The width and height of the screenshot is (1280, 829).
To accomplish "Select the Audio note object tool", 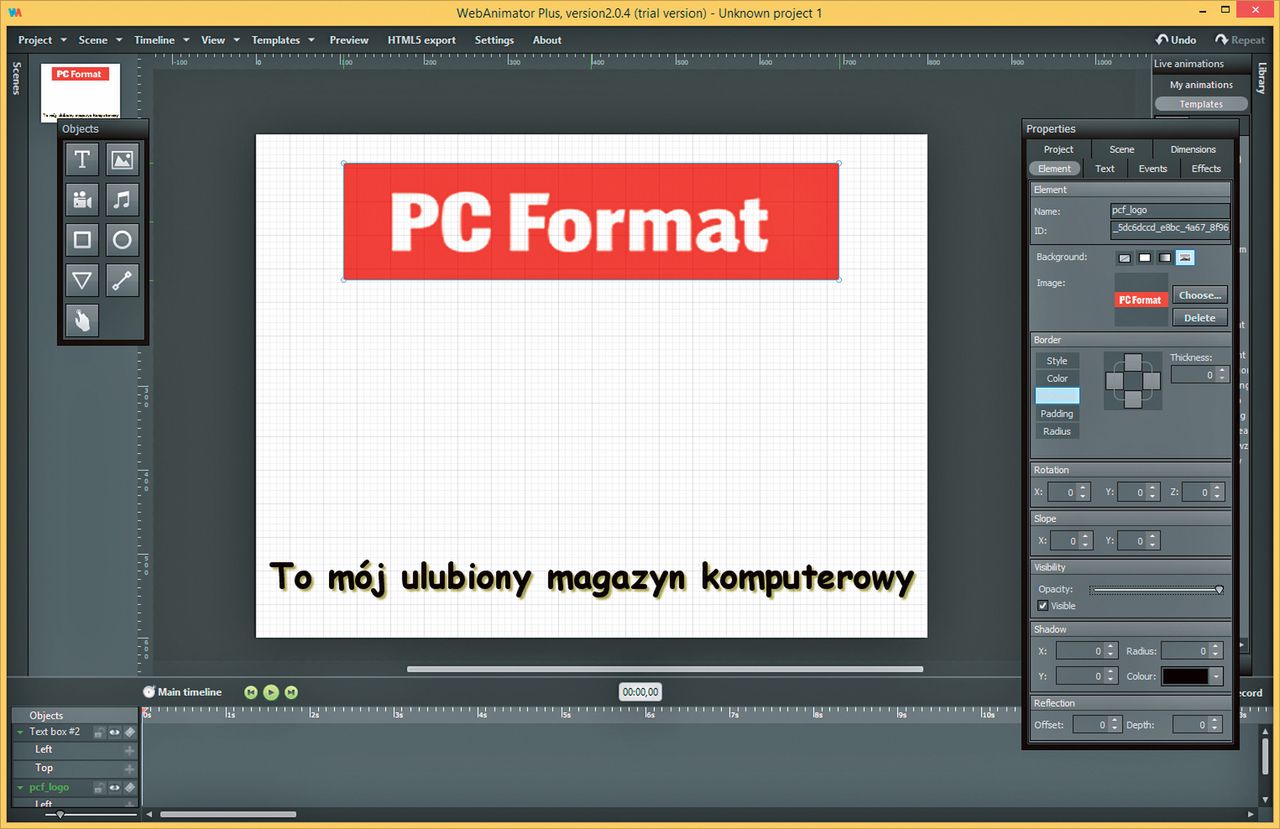I will point(122,200).
